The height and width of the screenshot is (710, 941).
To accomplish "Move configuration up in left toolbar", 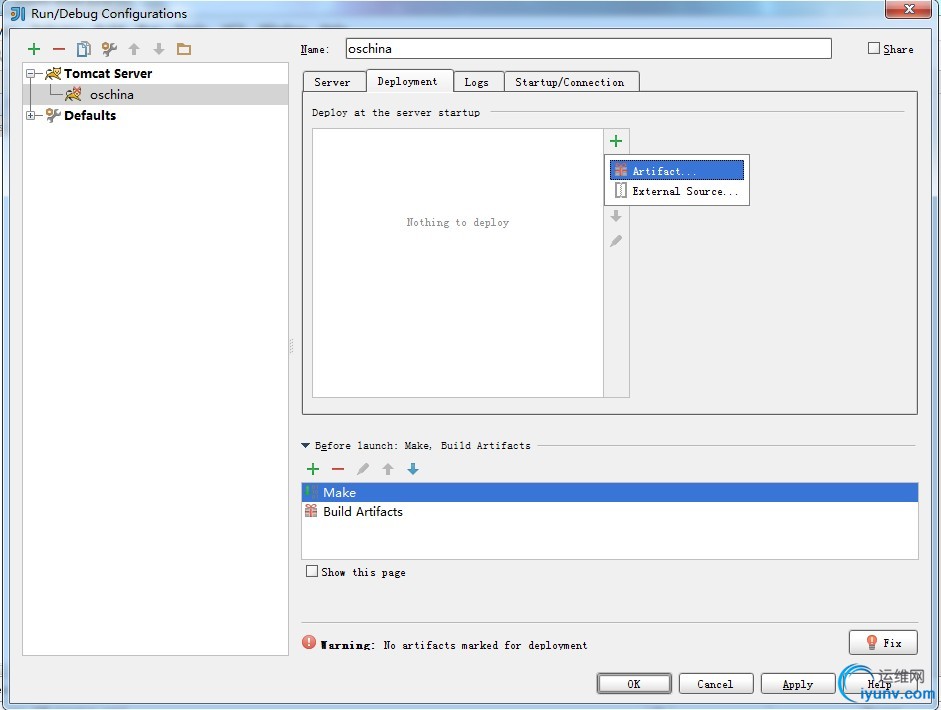I will [x=134, y=49].
